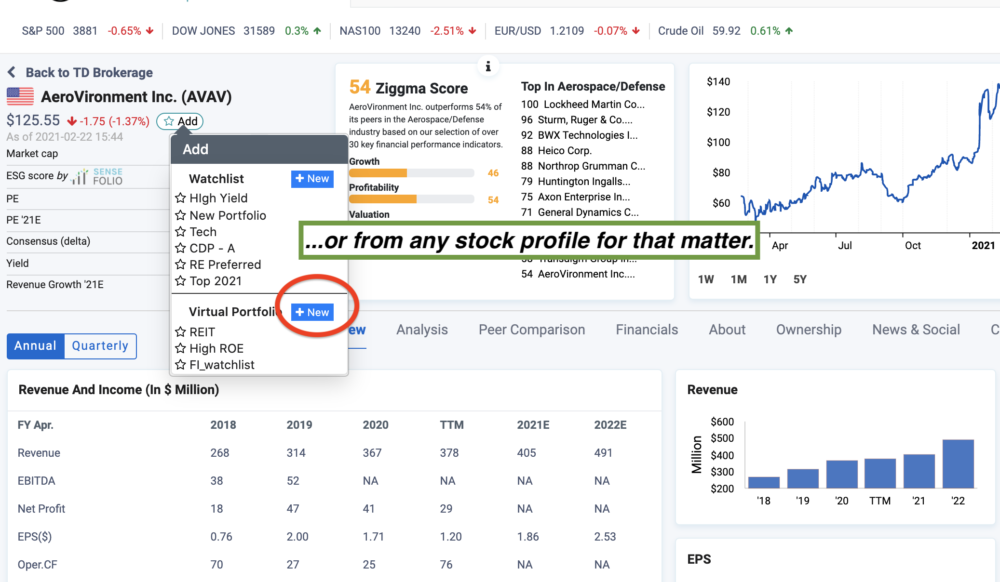Click the EPS($) row label
The height and width of the screenshot is (582, 1000).
[x=34, y=537]
